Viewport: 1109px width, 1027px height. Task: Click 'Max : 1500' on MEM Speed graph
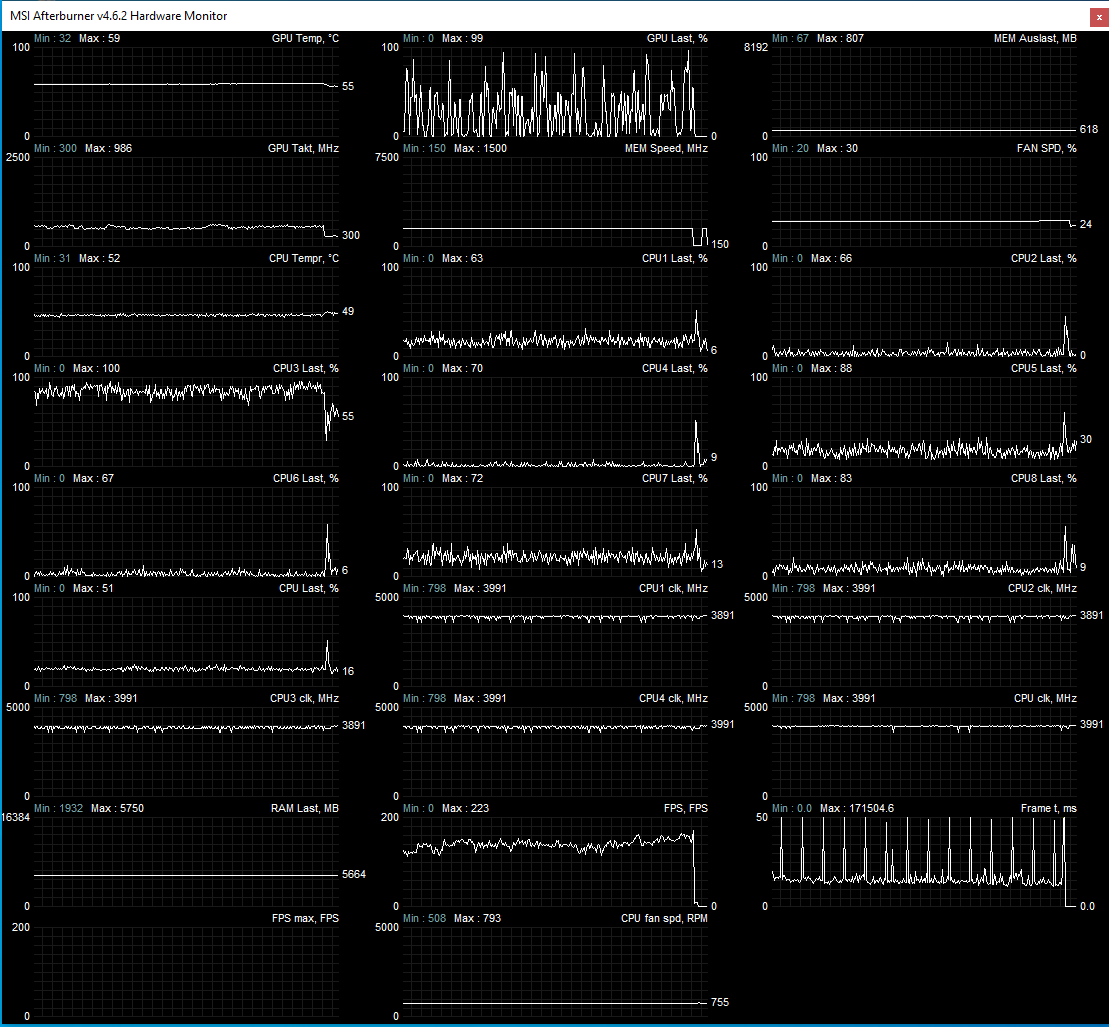(480, 148)
